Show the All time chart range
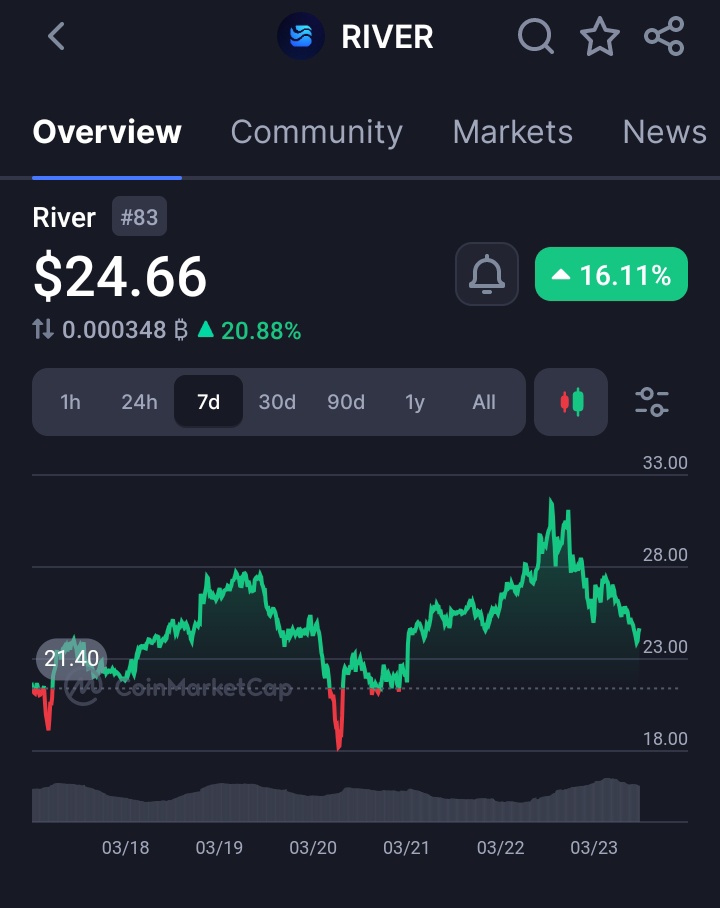 click(x=484, y=402)
